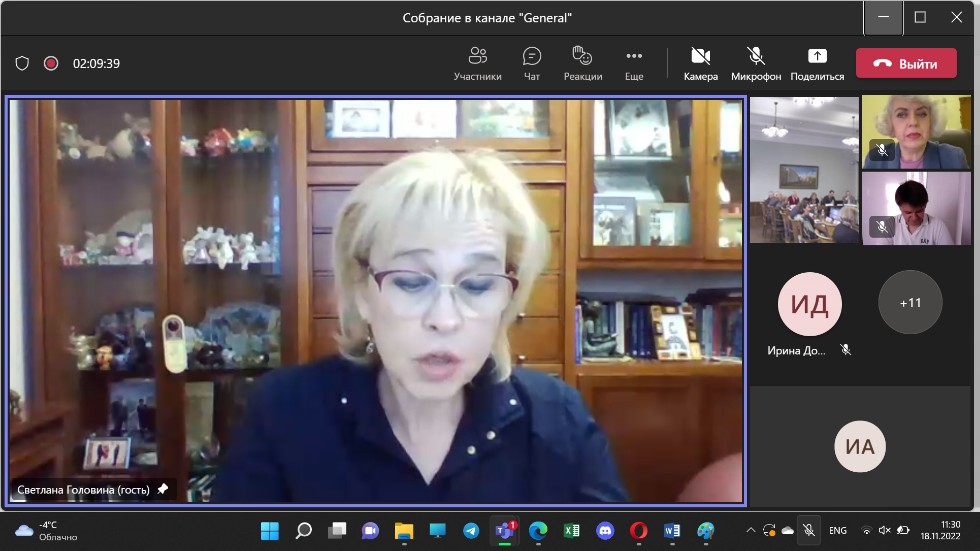The height and width of the screenshot is (551, 980).
Task: Open the Чат chat panel
Action: [x=532, y=63]
